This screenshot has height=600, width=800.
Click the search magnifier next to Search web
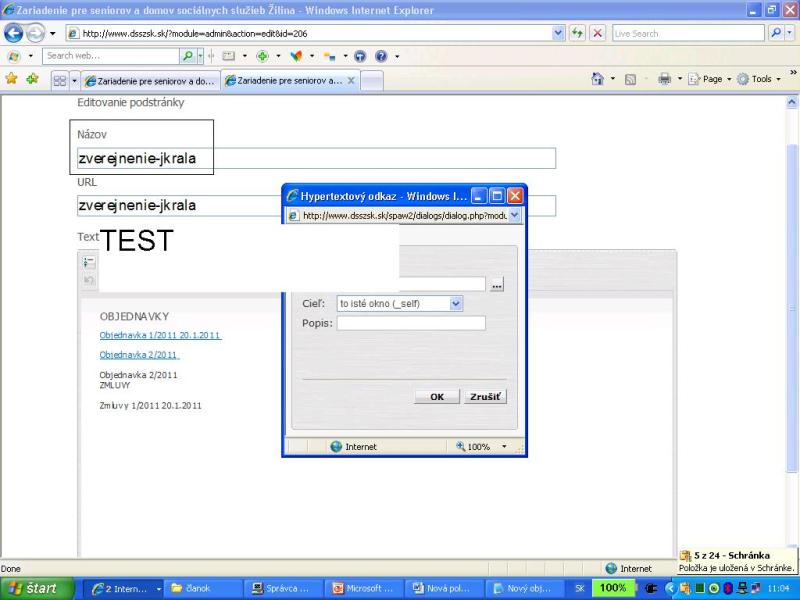tap(187, 56)
